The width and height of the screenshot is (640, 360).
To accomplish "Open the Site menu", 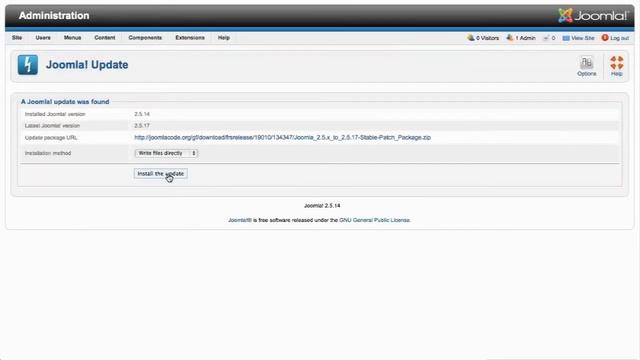I will [x=17, y=38].
